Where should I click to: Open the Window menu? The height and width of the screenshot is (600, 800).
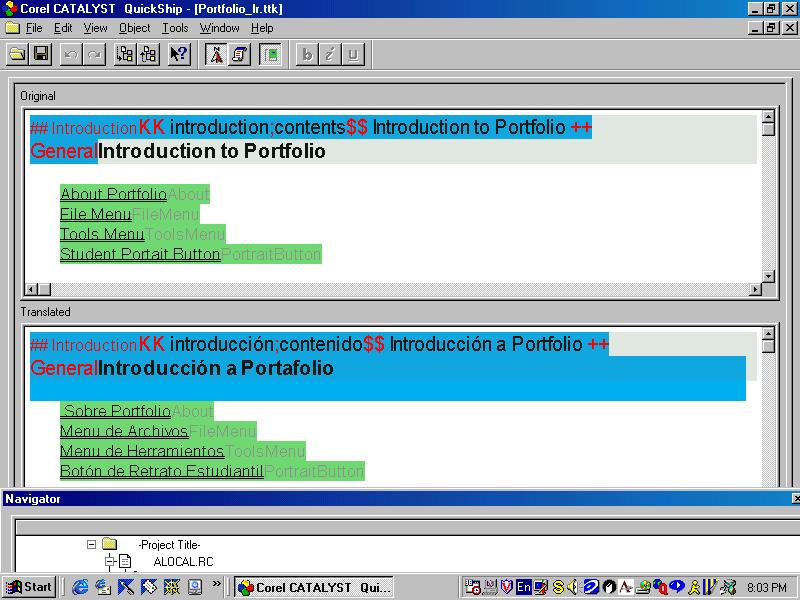[x=219, y=28]
